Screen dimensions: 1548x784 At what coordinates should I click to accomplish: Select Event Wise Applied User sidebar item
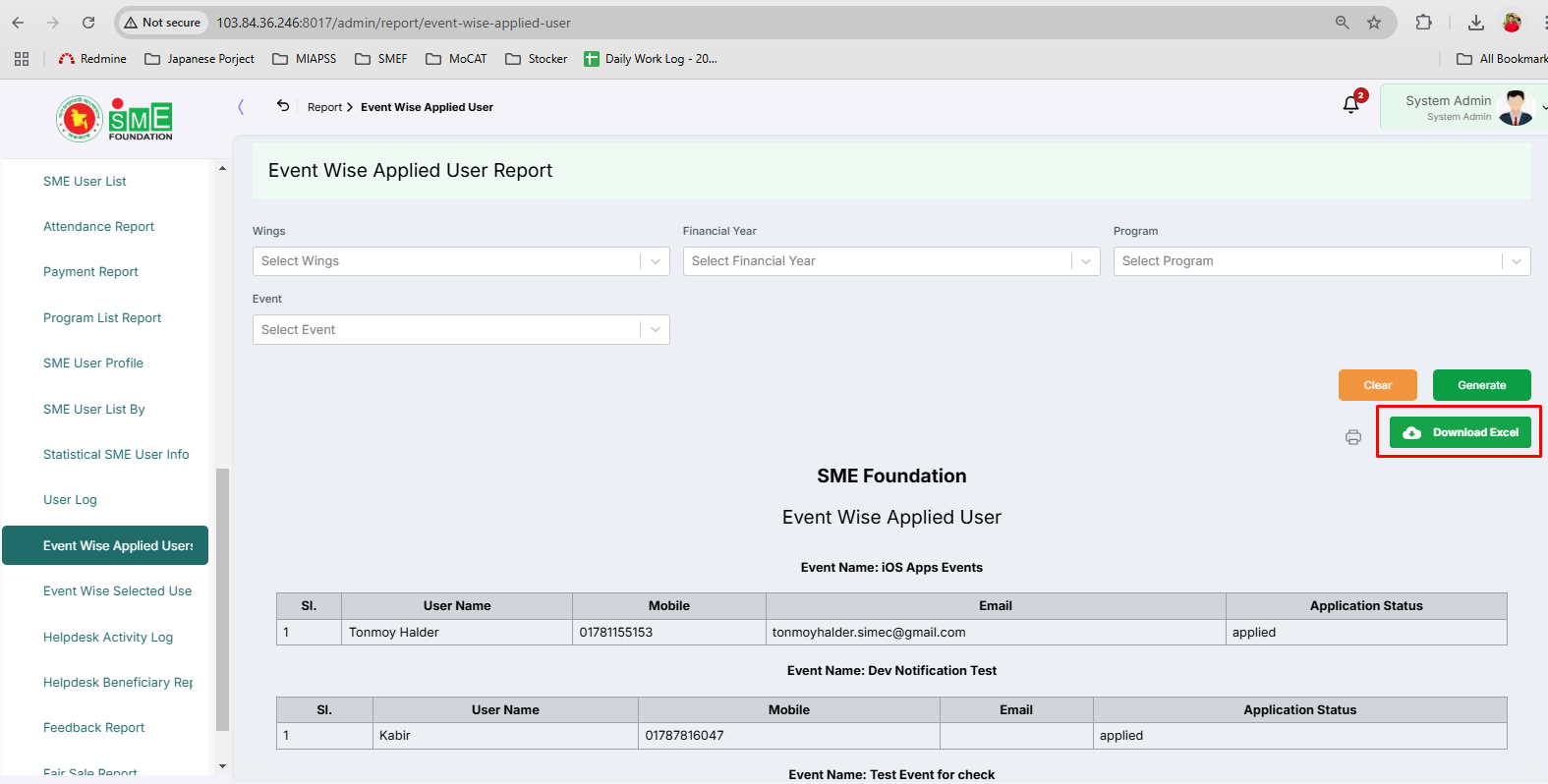105,545
